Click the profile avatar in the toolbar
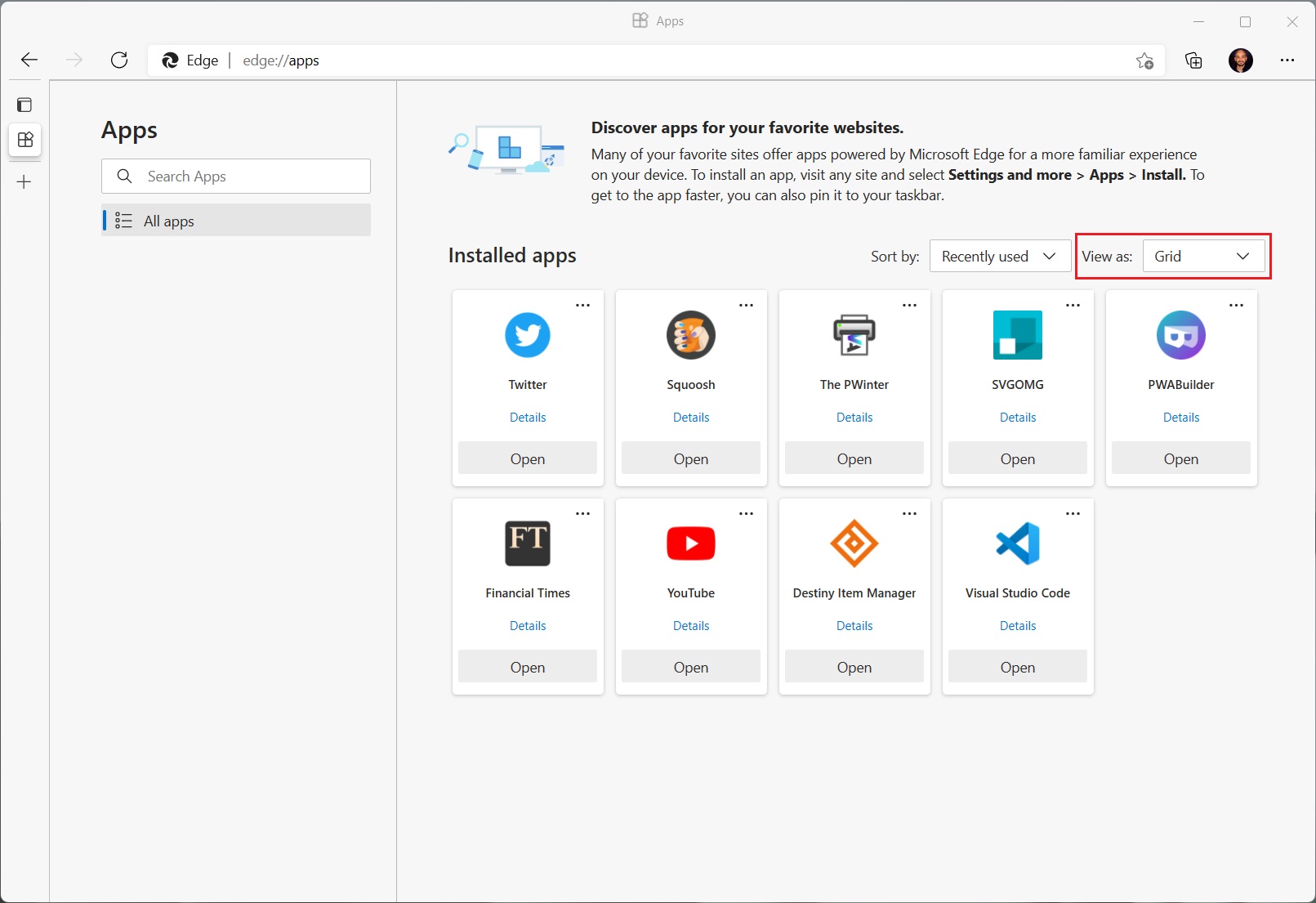The width and height of the screenshot is (1316, 903). point(1241,60)
